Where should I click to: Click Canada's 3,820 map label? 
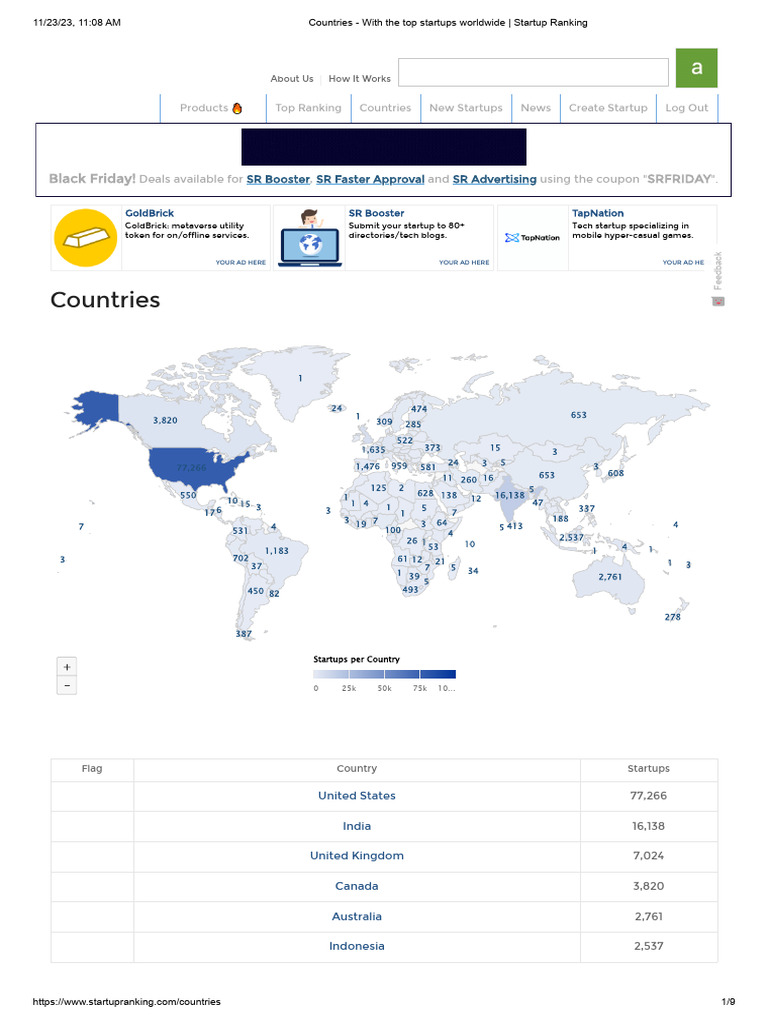(165, 421)
